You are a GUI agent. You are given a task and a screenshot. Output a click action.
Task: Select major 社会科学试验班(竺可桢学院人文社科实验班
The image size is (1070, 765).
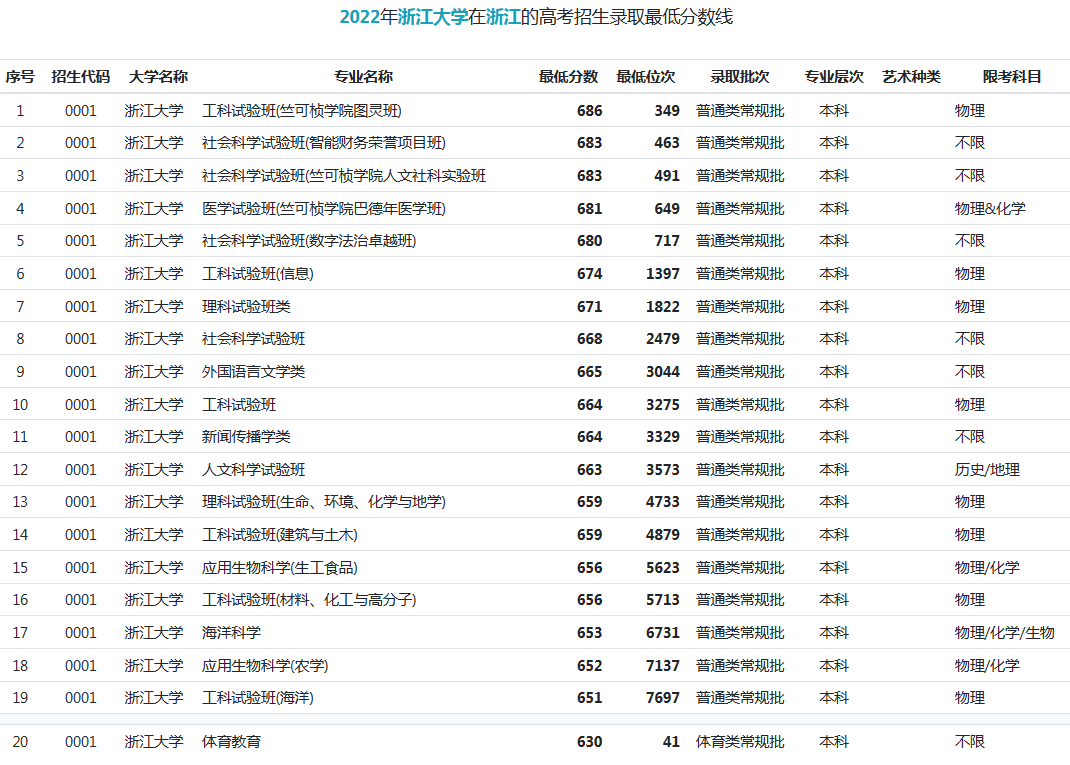pos(344,176)
